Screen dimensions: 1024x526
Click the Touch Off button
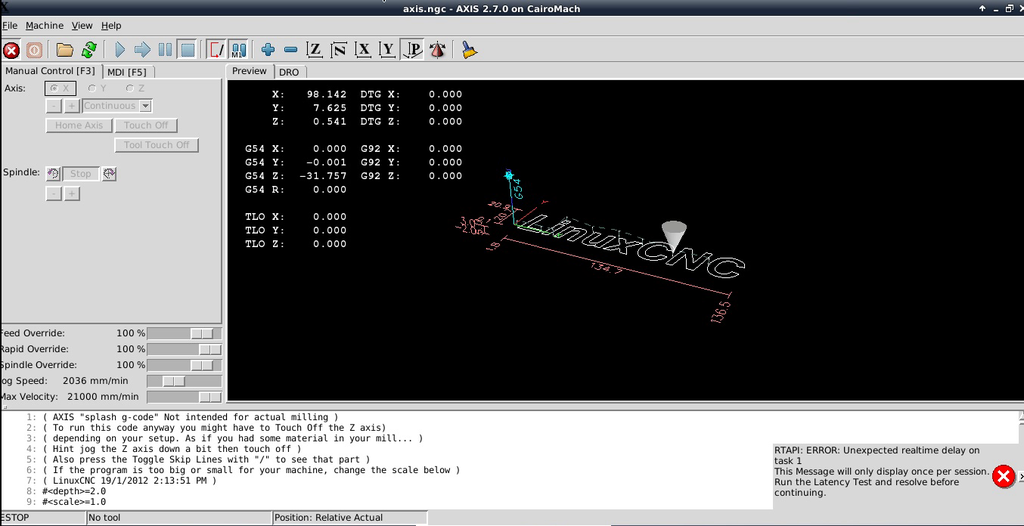coord(146,125)
